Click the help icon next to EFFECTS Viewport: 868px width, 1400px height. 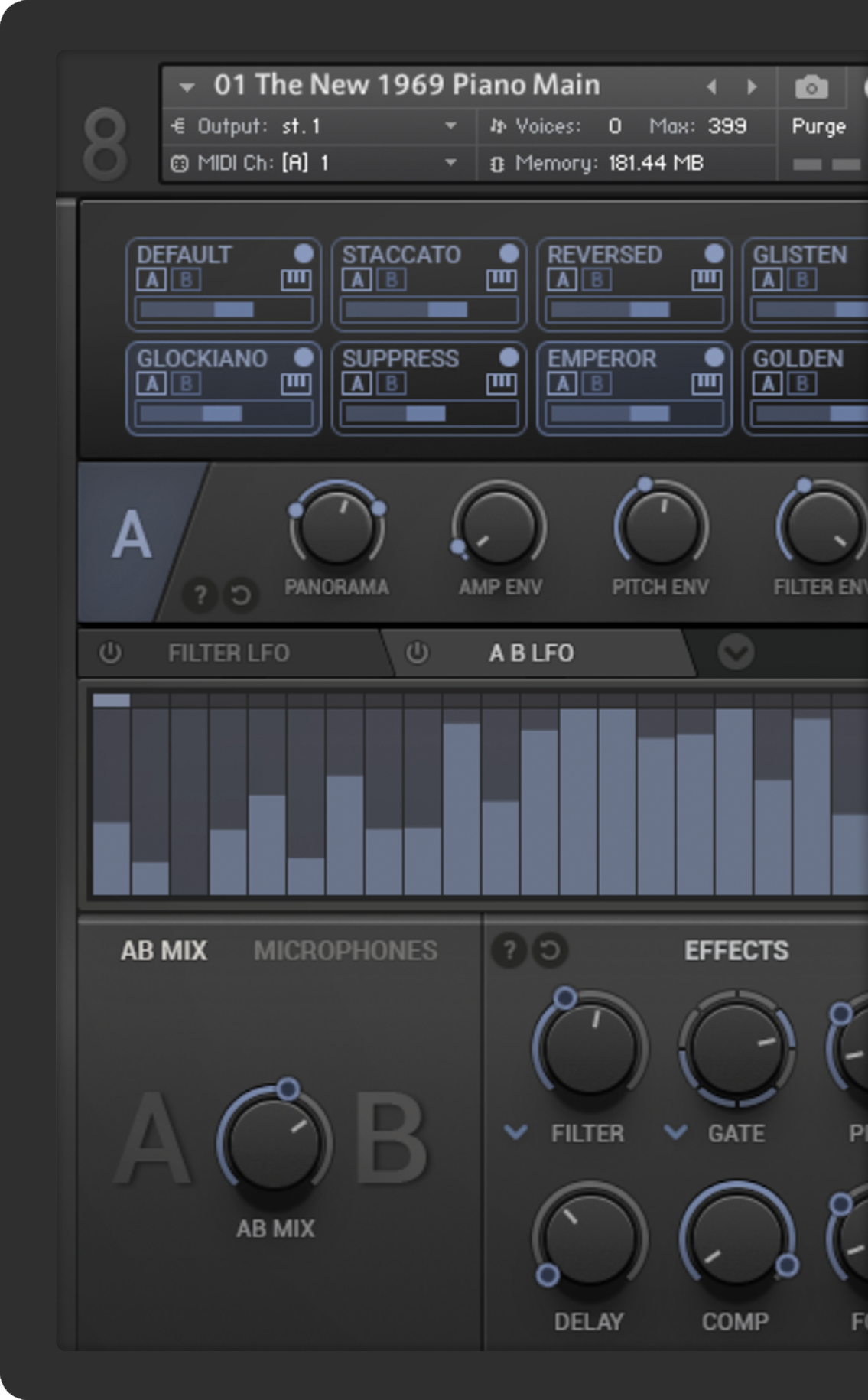point(509,950)
